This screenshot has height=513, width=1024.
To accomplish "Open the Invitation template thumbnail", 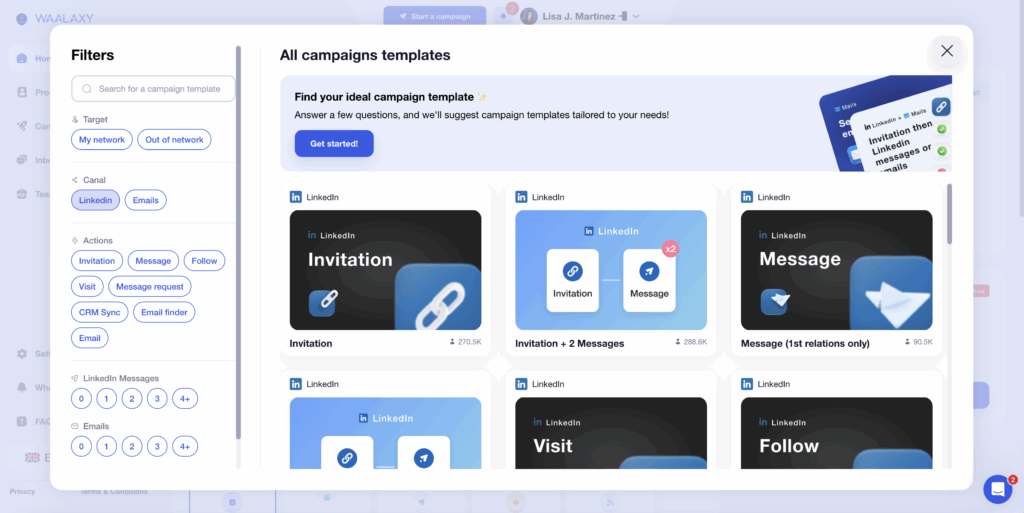I will coord(385,270).
